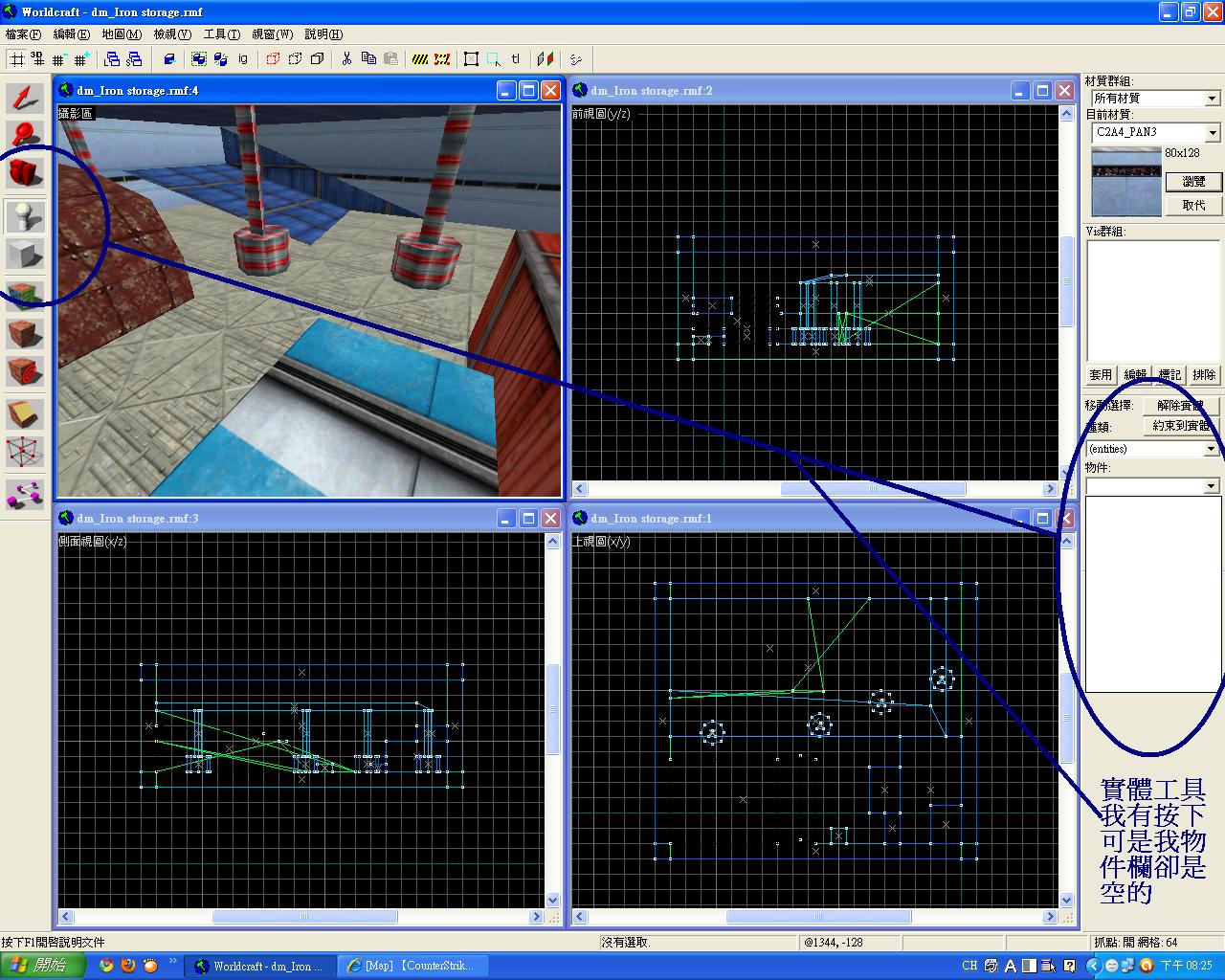Activate the red Camera tool
This screenshot has height=980, width=1225.
[26, 172]
